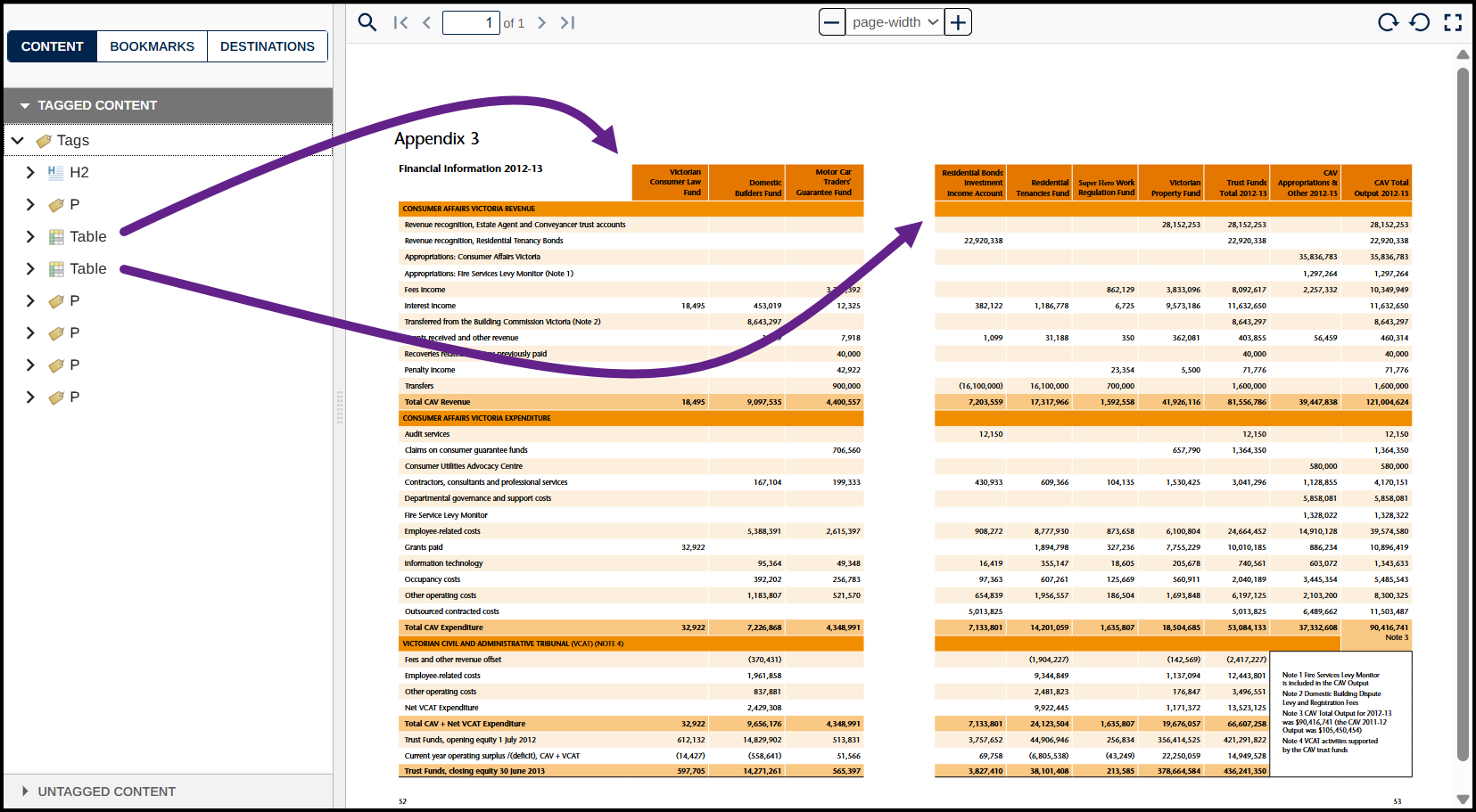
Task: Click the Total CAV Revenue row label
Action: click(437, 402)
